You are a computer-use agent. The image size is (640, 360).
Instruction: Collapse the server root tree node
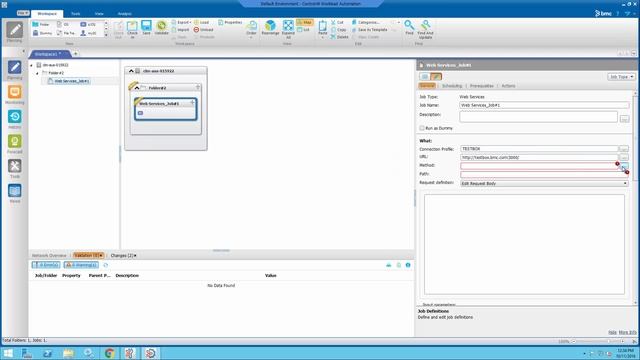tap(31, 65)
